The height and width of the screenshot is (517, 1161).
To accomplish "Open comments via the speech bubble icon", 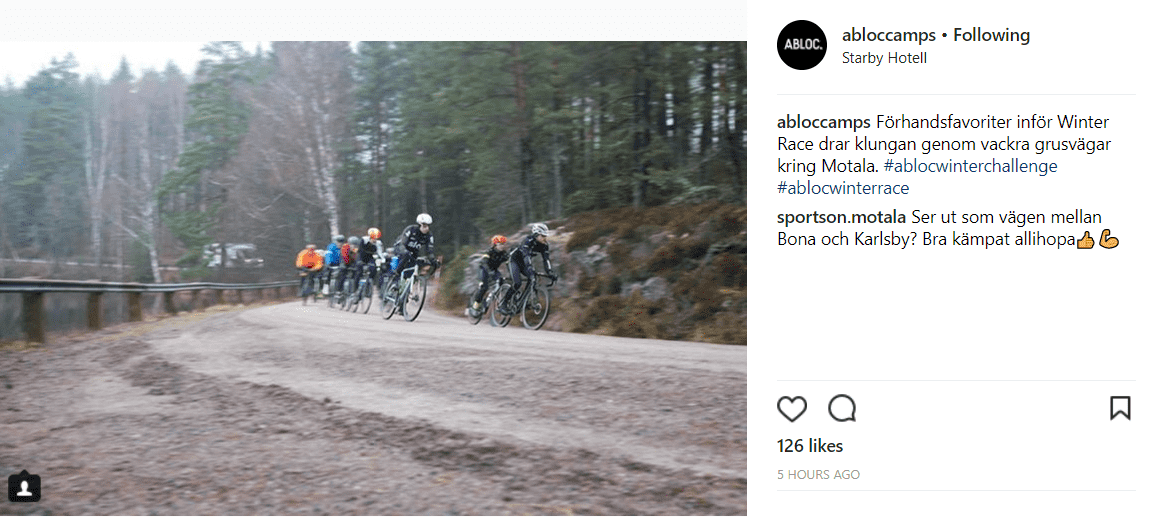I will [x=842, y=407].
